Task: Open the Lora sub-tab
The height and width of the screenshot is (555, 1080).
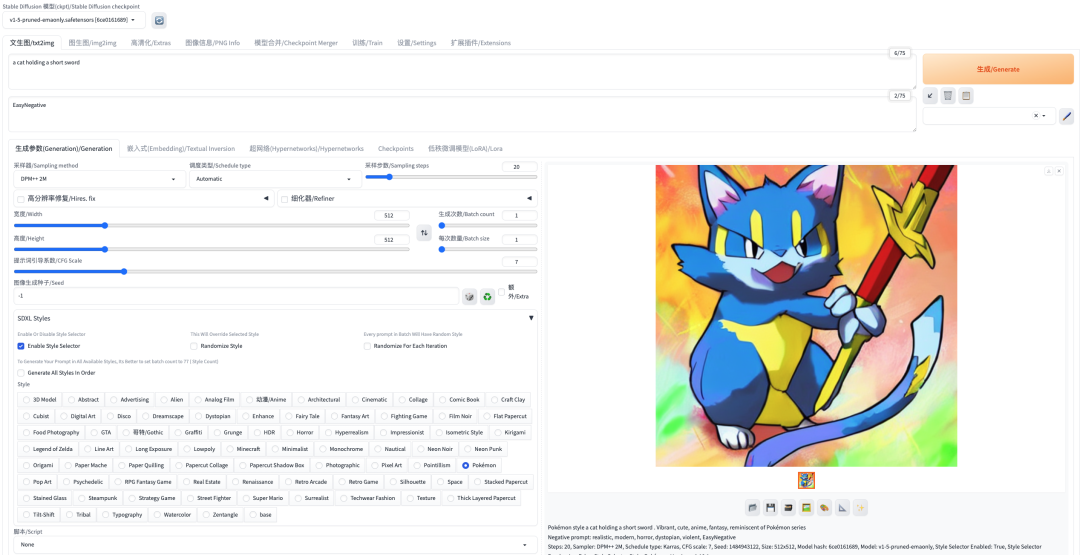Action: coord(465,149)
